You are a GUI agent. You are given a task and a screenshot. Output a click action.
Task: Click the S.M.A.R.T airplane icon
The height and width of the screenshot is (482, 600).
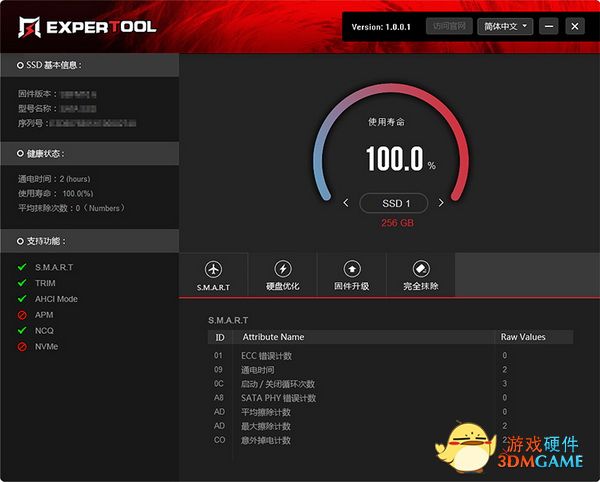tap(213, 269)
